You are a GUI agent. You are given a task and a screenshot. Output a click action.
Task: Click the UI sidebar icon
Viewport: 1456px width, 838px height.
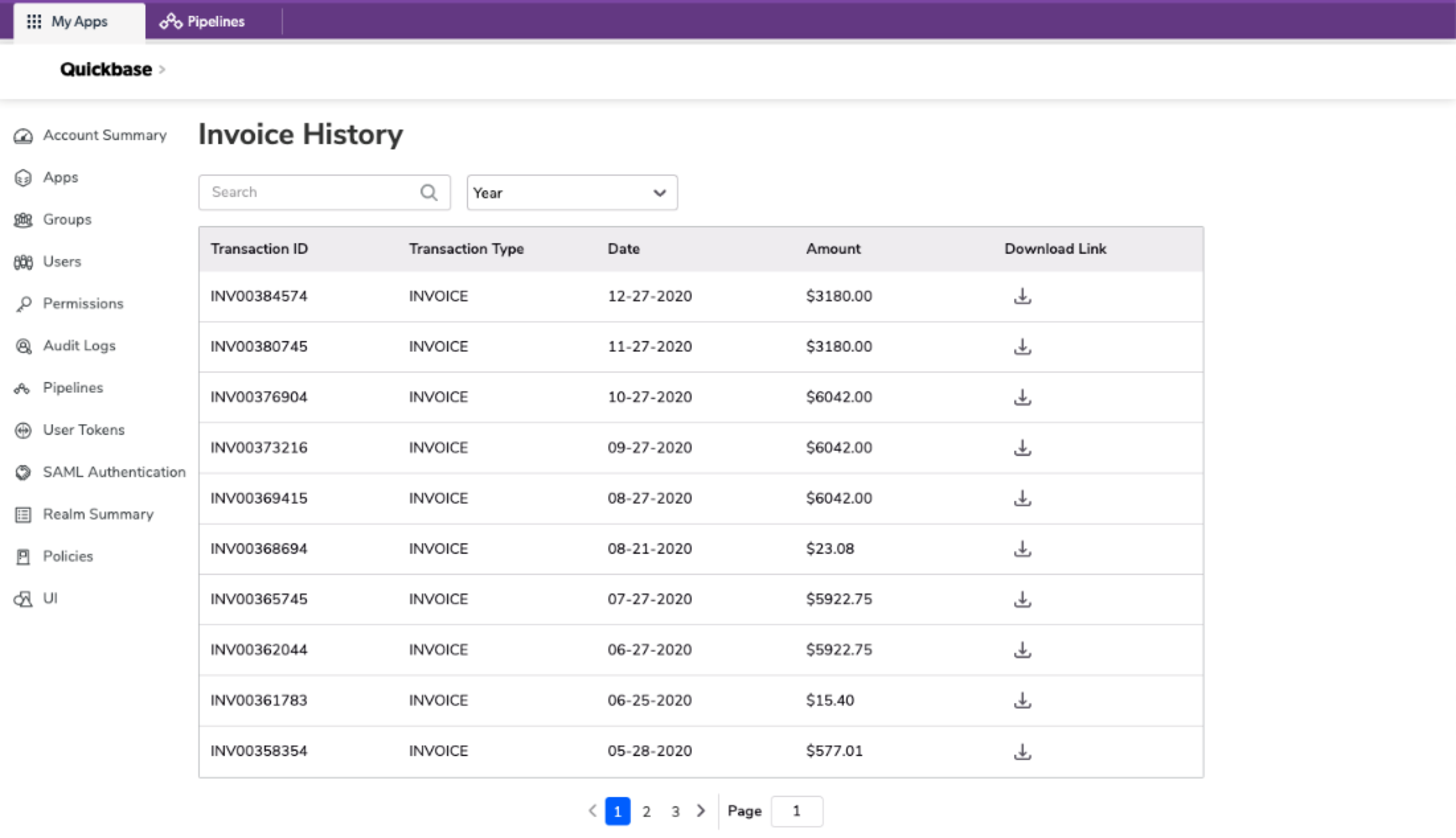pos(23,599)
